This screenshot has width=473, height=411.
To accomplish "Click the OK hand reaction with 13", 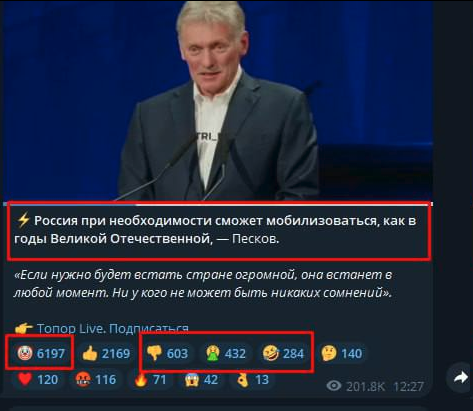I will tap(253, 379).
